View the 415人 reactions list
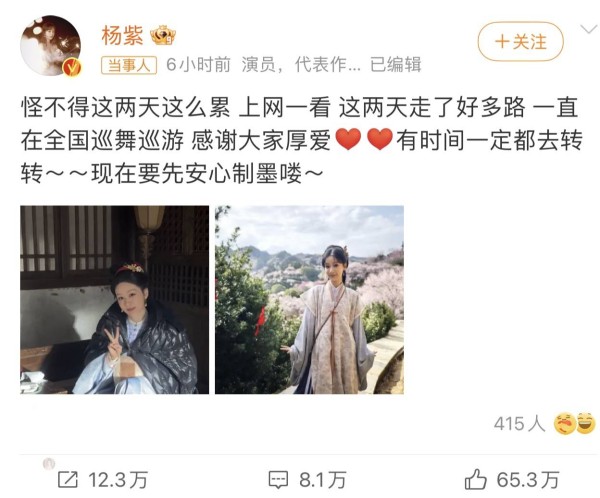This screenshot has width=600, height=498. 519,424
